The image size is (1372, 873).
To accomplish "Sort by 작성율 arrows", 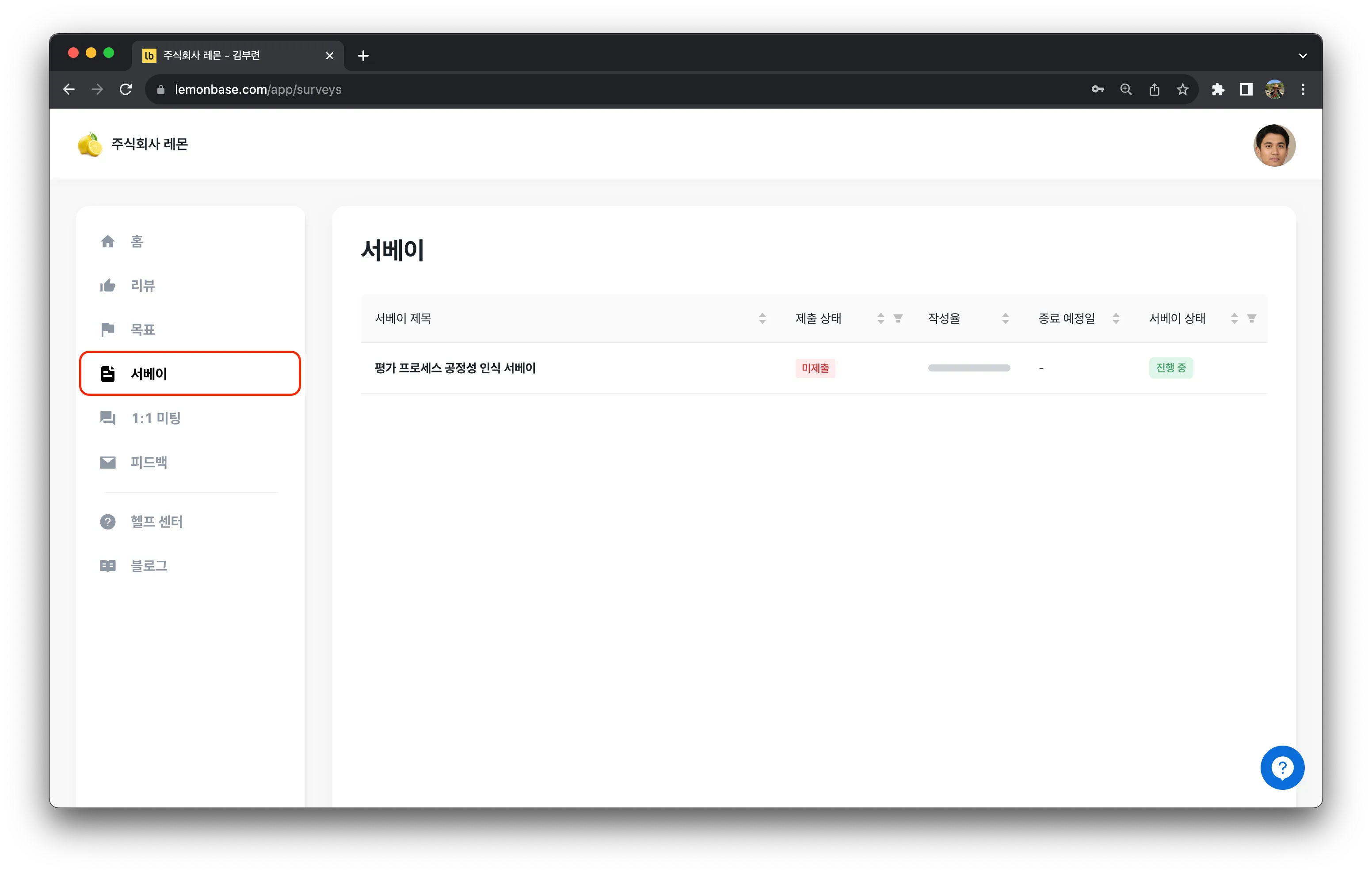I will click(x=1006, y=319).
